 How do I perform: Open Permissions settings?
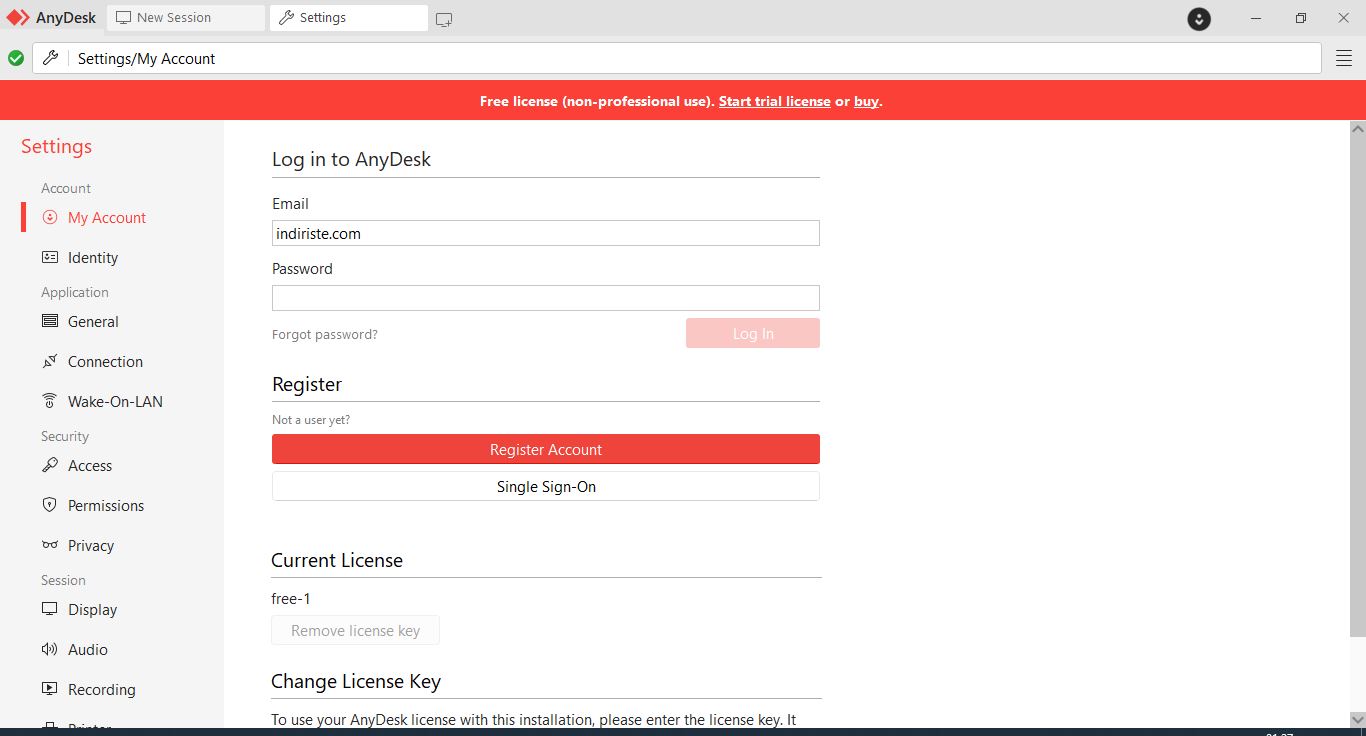pos(106,505)
